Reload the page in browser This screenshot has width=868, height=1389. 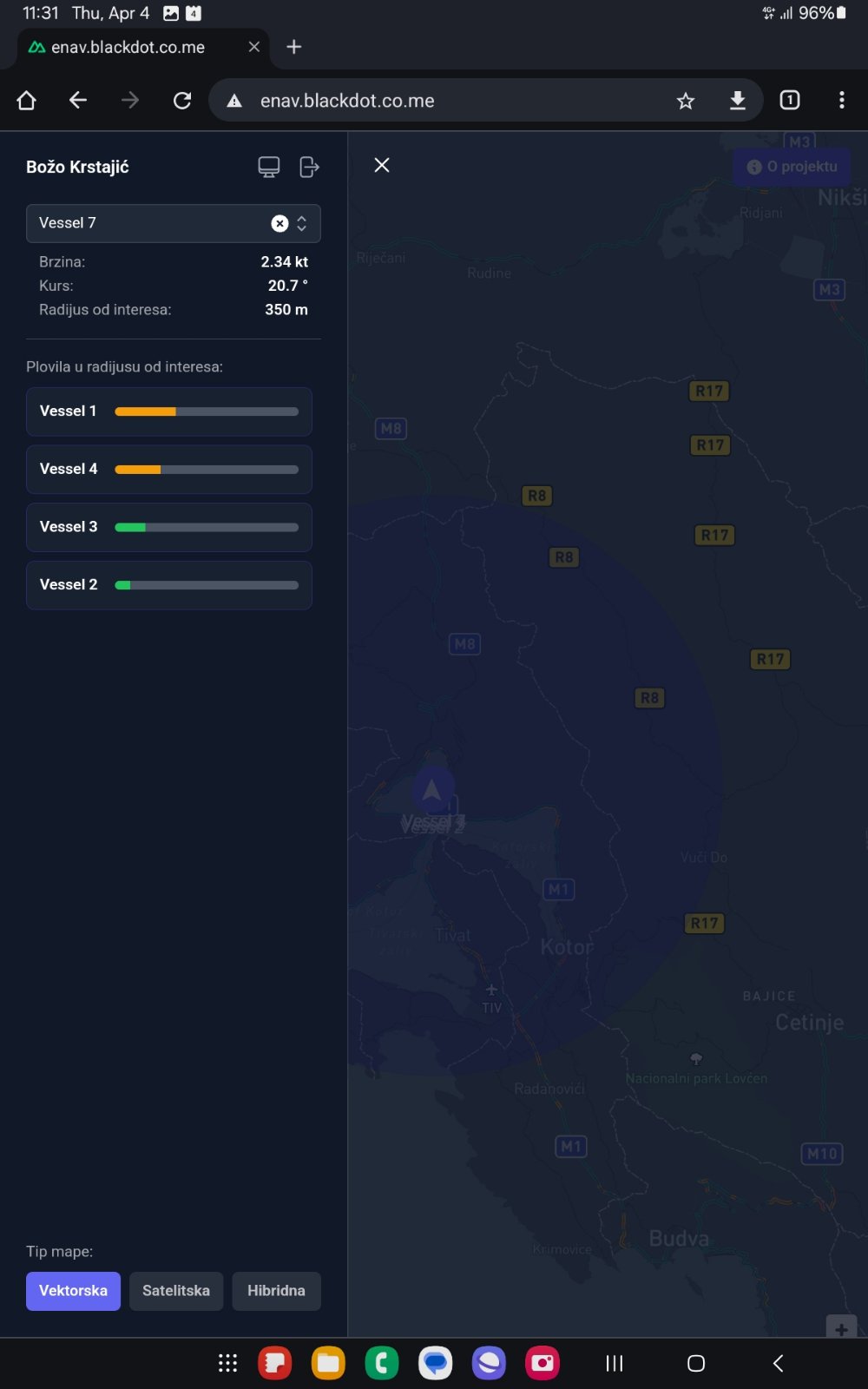point(182,101)
